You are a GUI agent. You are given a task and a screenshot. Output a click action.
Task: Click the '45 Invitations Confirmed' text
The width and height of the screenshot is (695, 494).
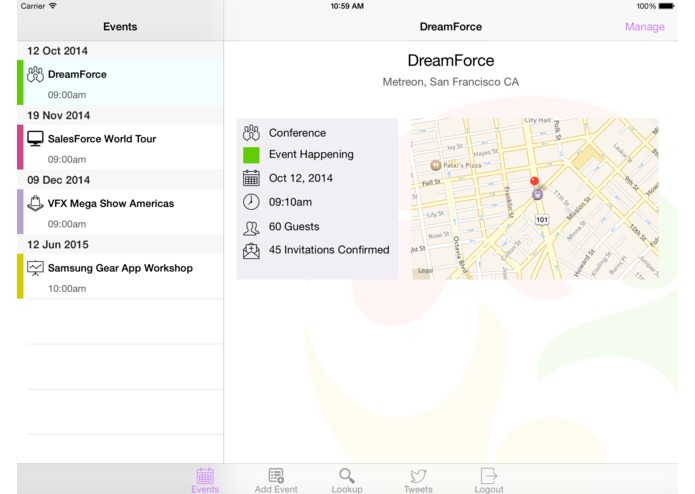click(329, 250)
